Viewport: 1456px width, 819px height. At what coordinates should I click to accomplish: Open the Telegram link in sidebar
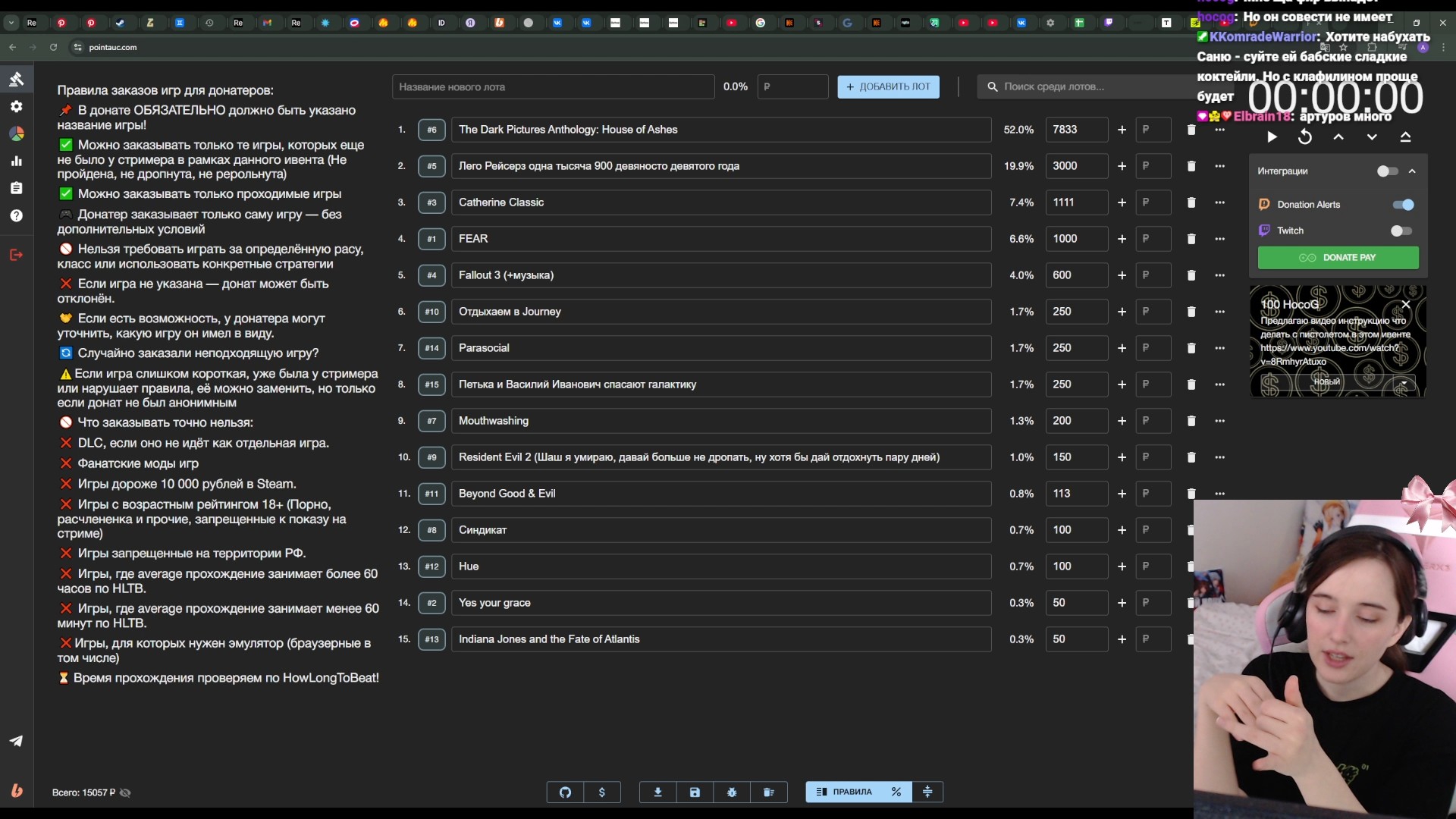(x=16, y=741)
